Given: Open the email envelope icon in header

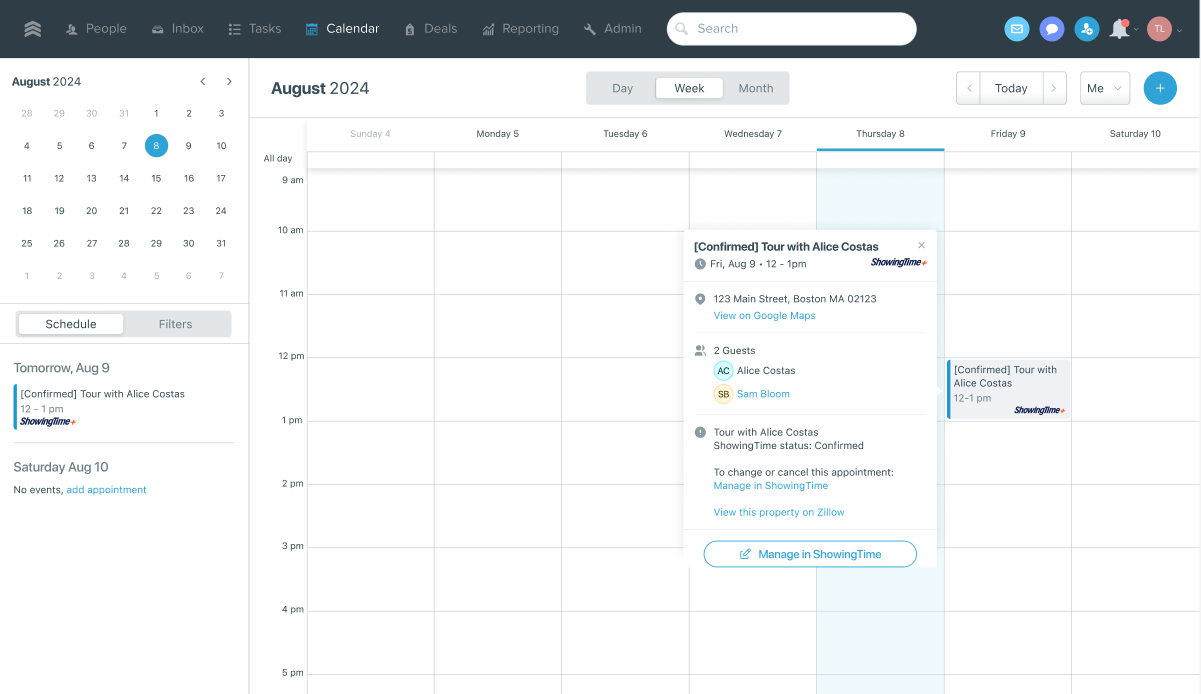Looking at the screenshot, I should 1017,29.
